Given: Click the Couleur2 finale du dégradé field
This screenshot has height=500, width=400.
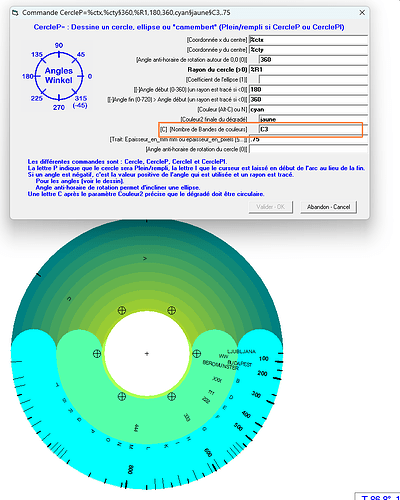Looking at the screenshot, I should (x=313, y=119).
